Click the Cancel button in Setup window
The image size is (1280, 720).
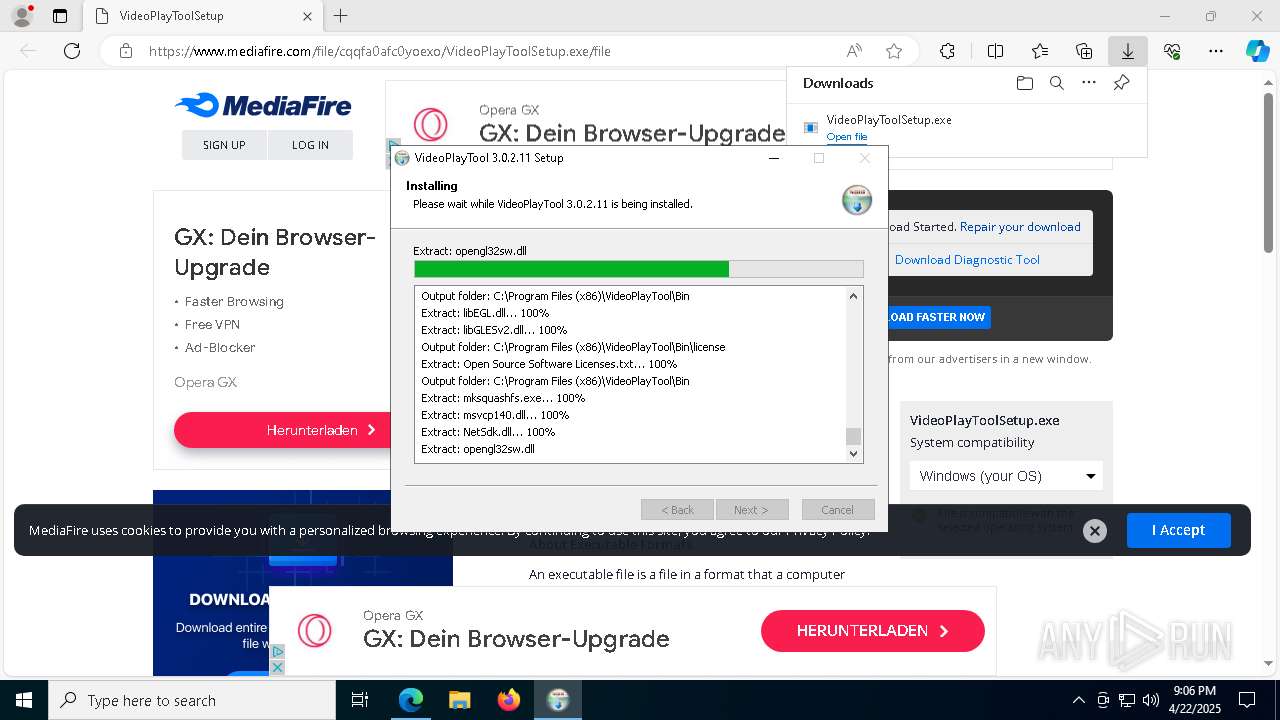[838, 510]
